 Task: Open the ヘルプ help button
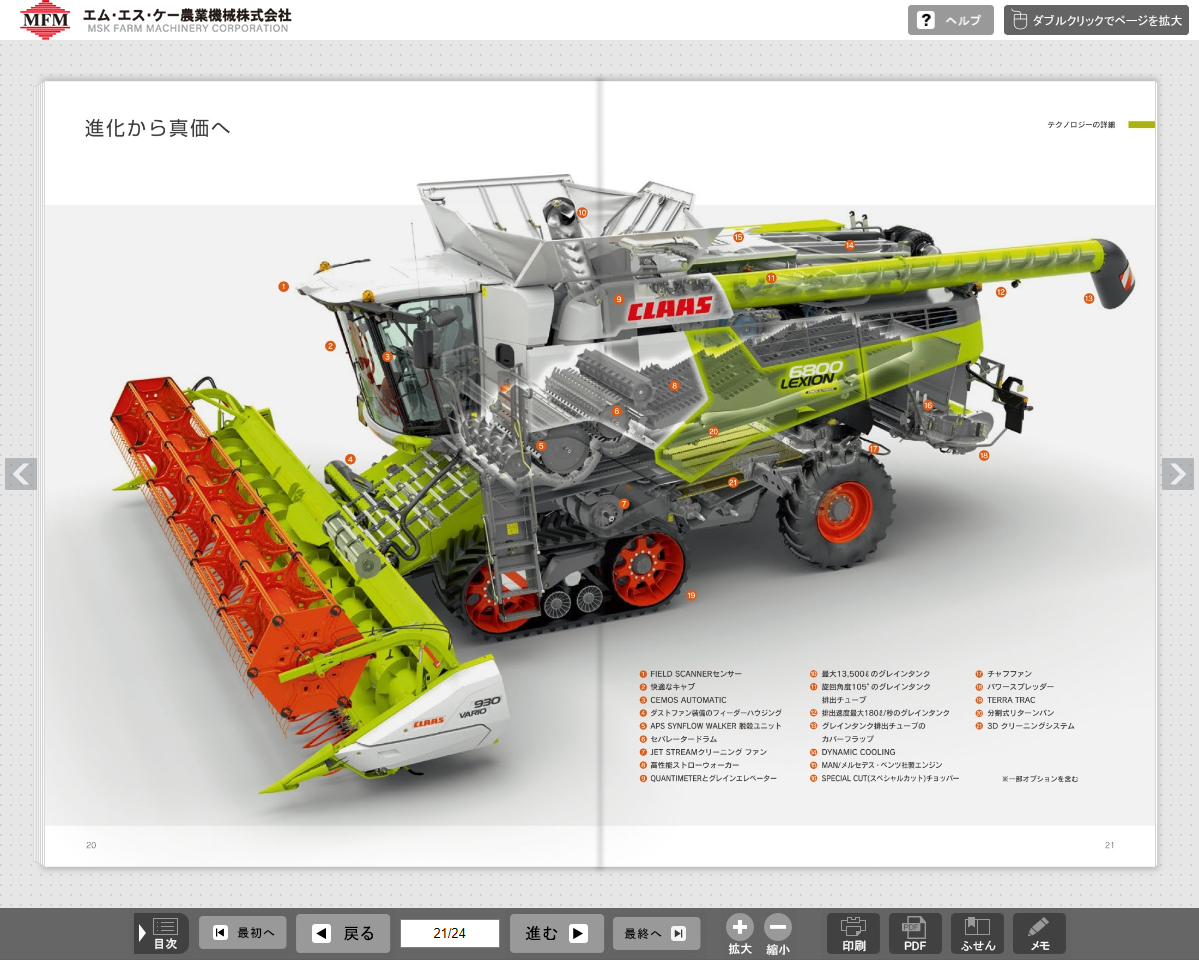coord(950,20)
